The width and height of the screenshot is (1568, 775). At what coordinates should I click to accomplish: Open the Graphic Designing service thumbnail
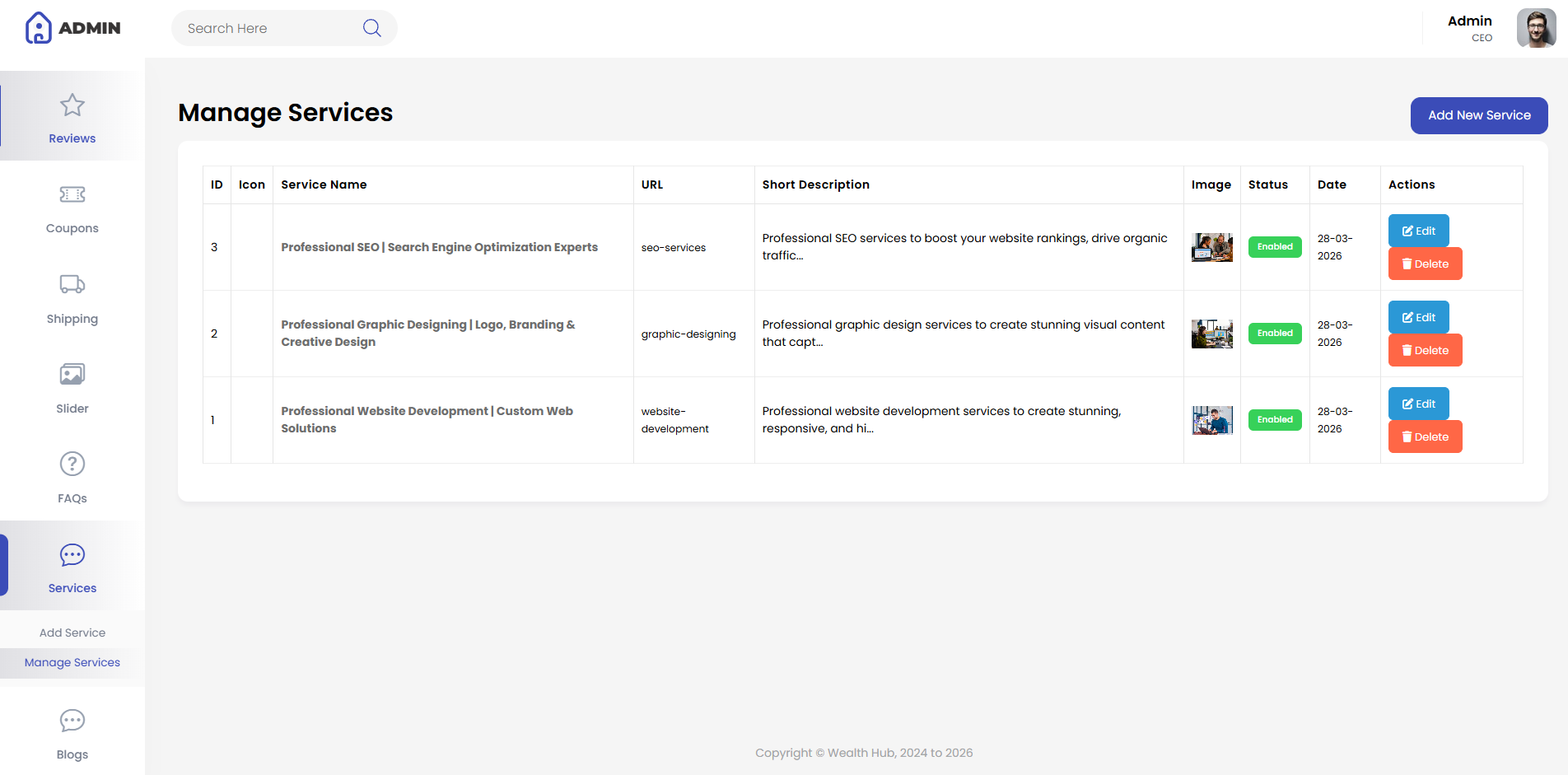pyautogui.click(x=1212, y=334)
